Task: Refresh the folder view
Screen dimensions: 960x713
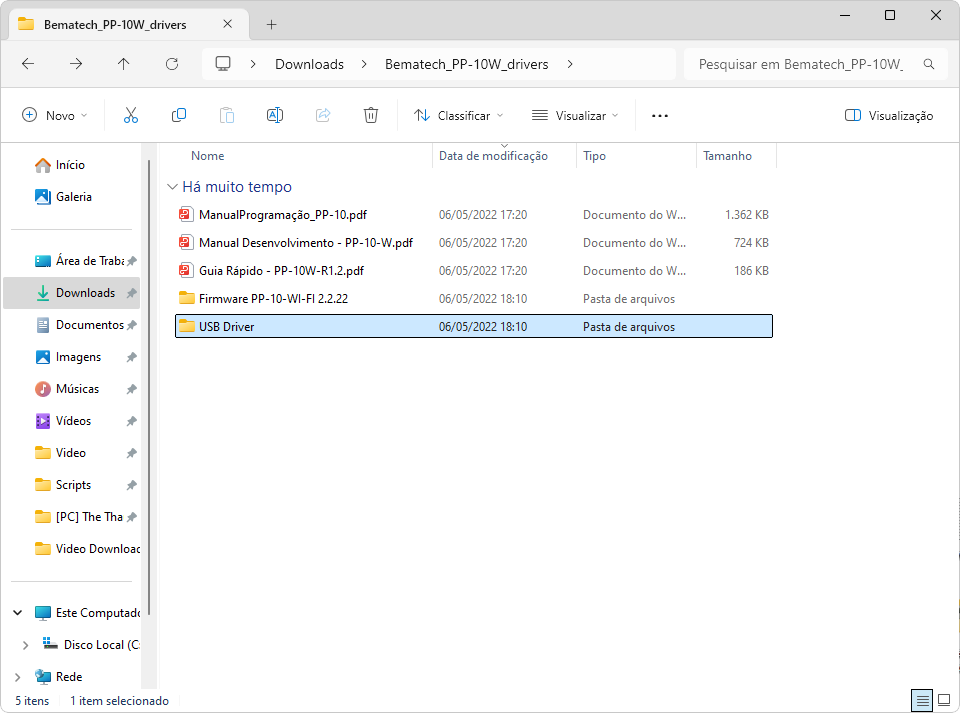Action: pos(172,64)
